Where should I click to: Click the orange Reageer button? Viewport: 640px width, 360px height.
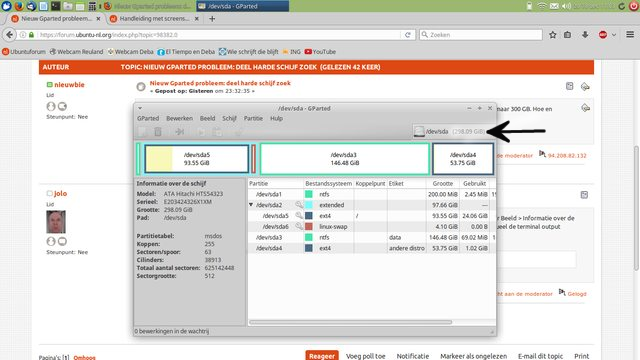[322, 356]
